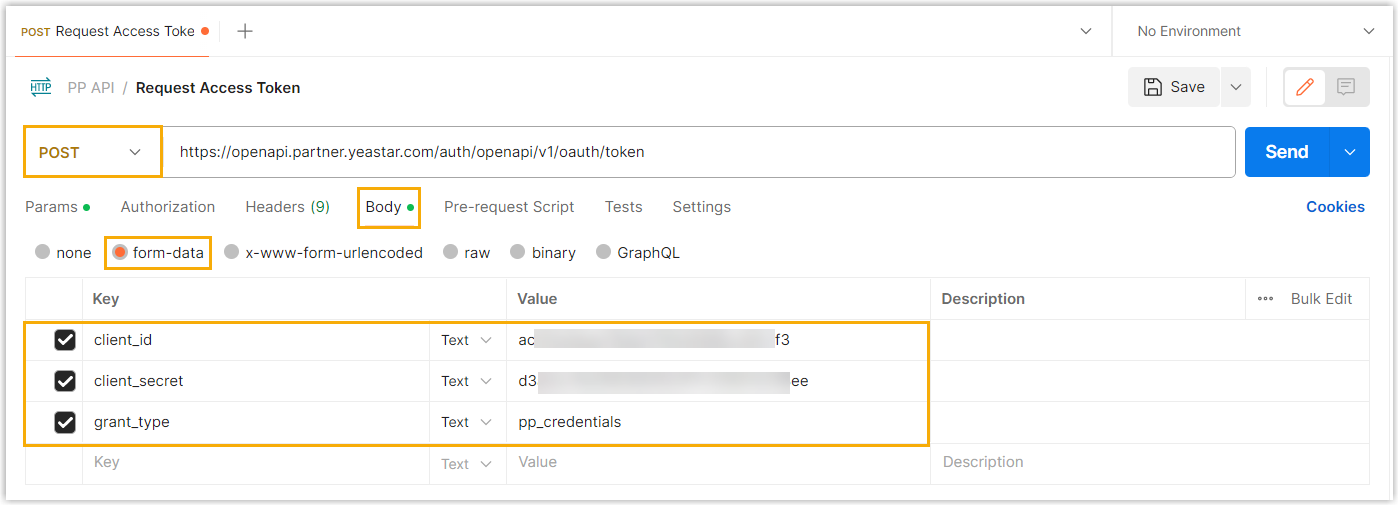Expand the No Environment selector

(x=1254, y=31)
